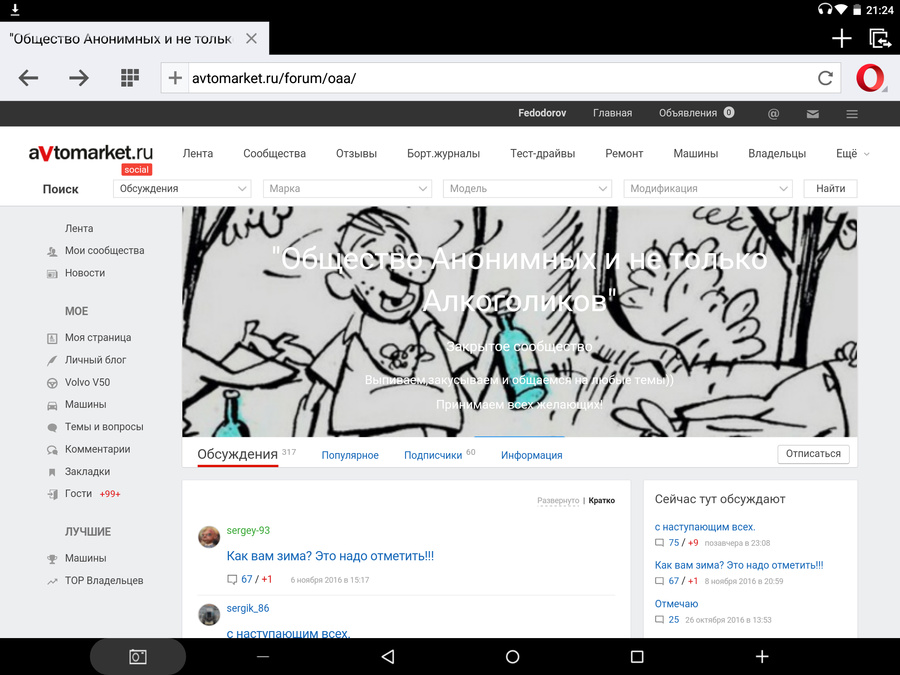Open the @ mentions icon in the dark bar
The image size is (900, 675).
click(x=773, y=114)
